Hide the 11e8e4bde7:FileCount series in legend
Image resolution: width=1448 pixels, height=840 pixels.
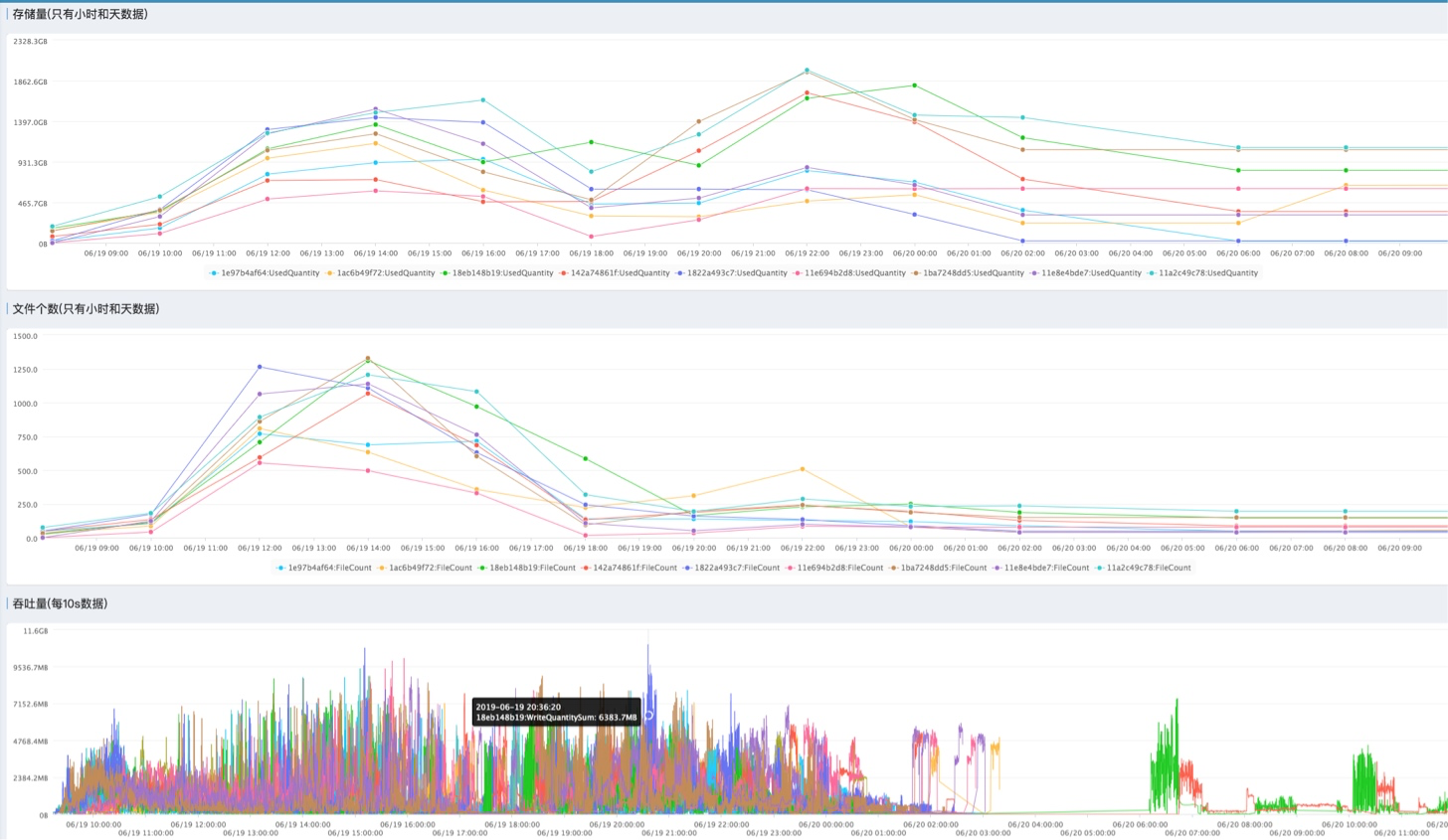click(x=1040, y=568)
